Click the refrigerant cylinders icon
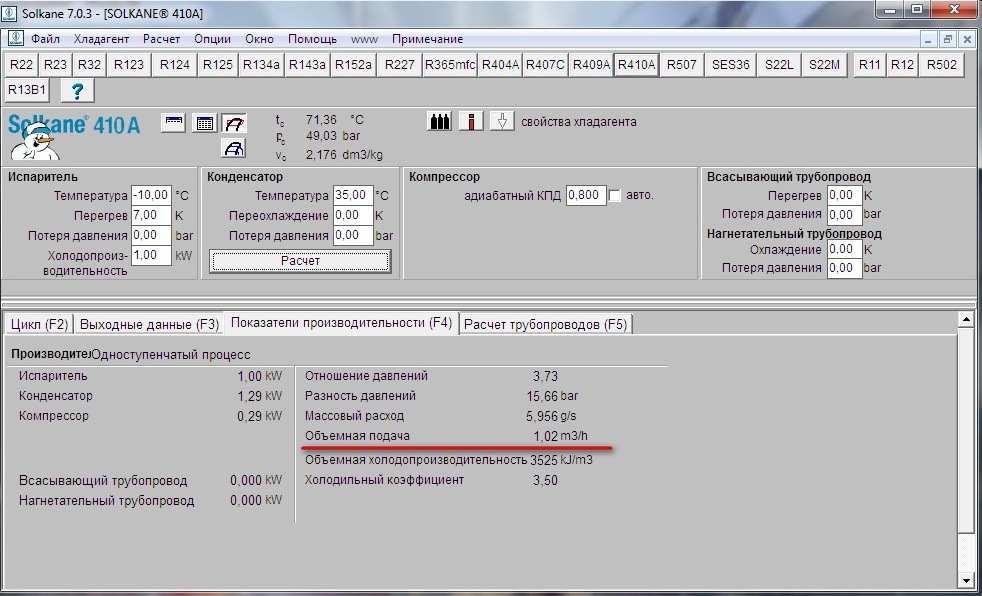Screen dimensions: 982x596 coord(440,121)
